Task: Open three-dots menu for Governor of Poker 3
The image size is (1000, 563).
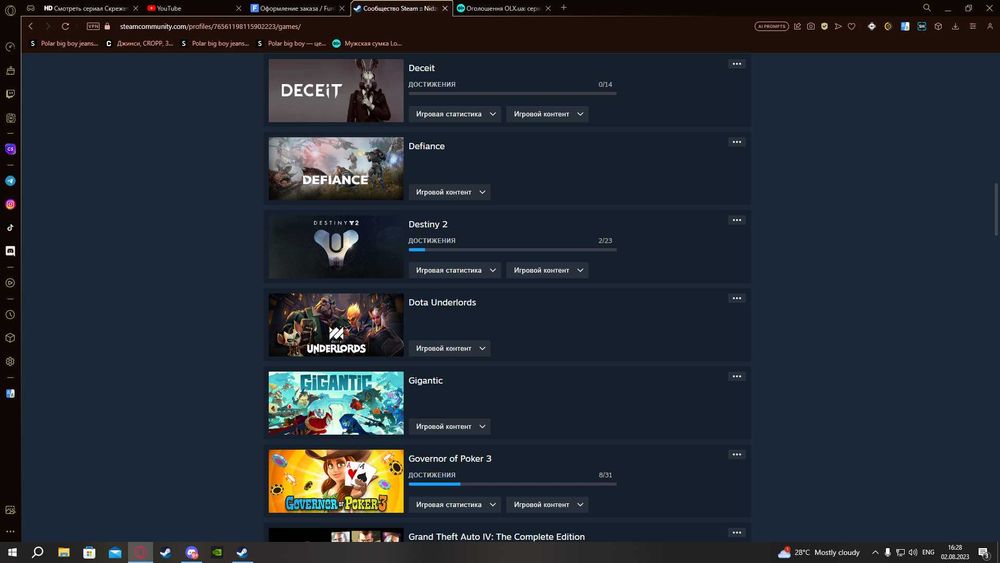Action: coord(737,454)
